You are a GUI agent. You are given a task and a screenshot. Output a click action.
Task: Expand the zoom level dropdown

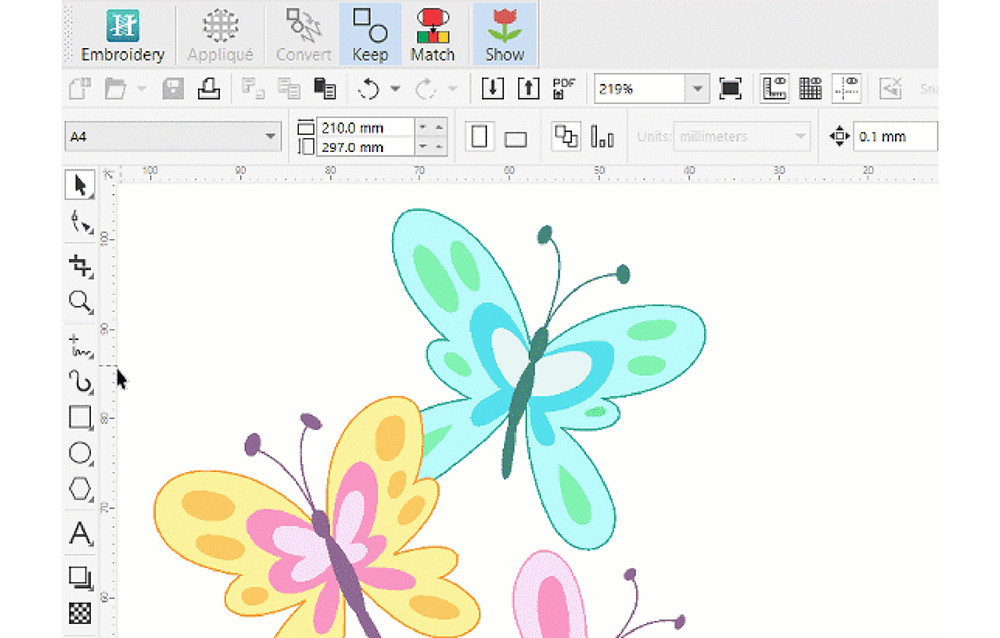[x=697, y=89]
